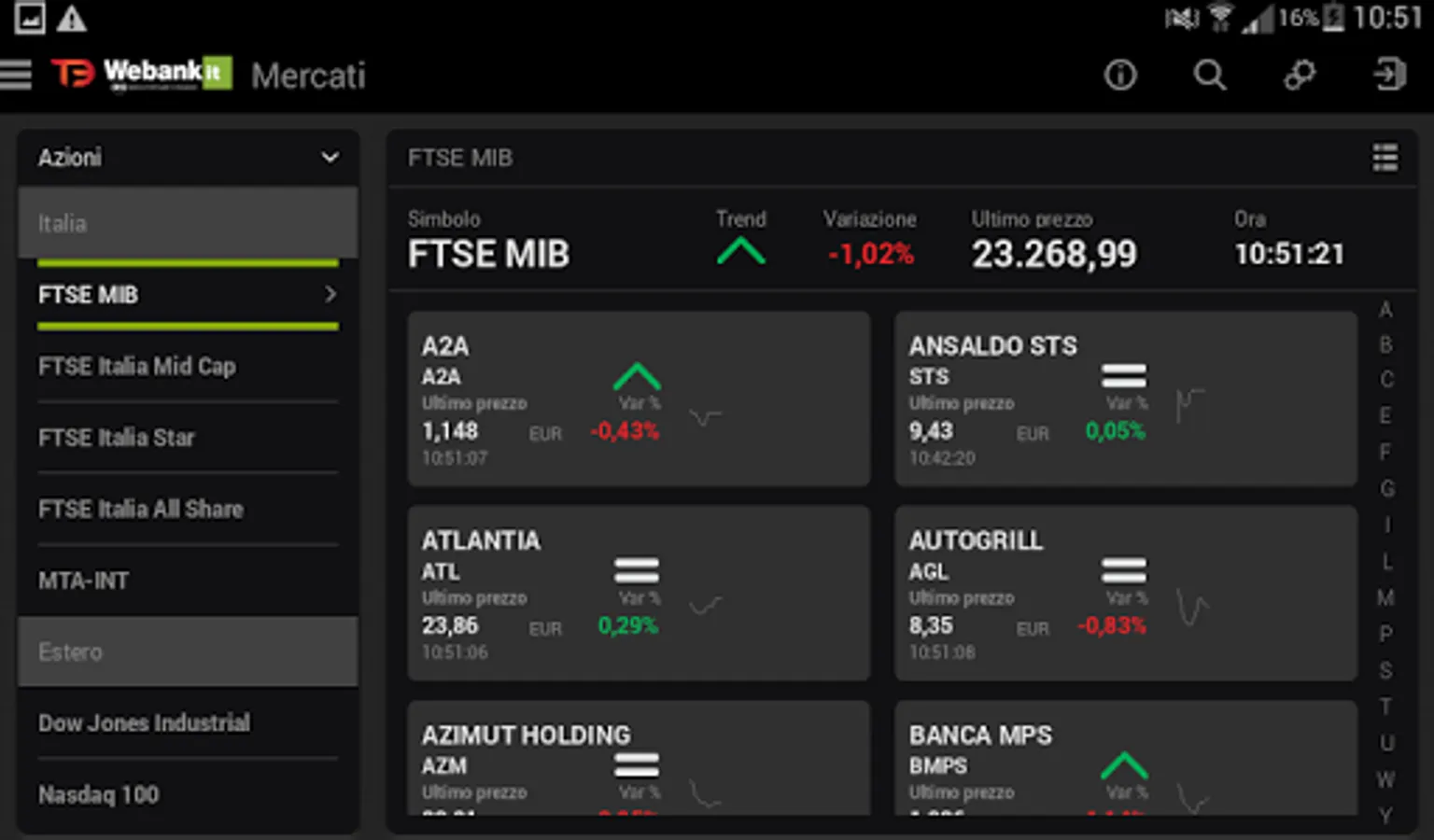The height and width of the screenshot is (840, 1434).
Task: Open A2A mini sparkline chart
Action: pyautogui.click(x=706, y=416)
